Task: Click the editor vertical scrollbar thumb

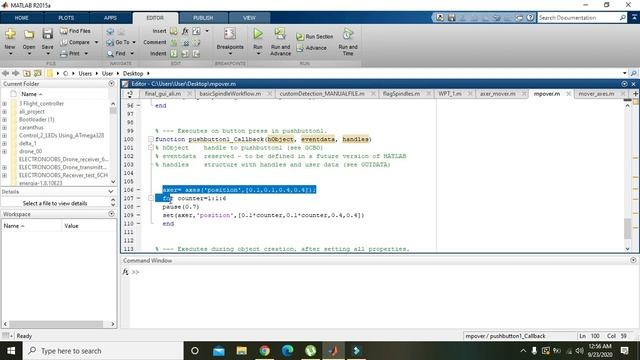Action: [x=627, y=229]
